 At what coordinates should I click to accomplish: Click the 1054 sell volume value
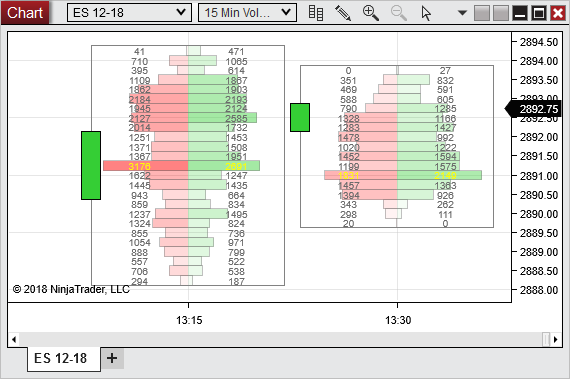[x=140, y=242]
